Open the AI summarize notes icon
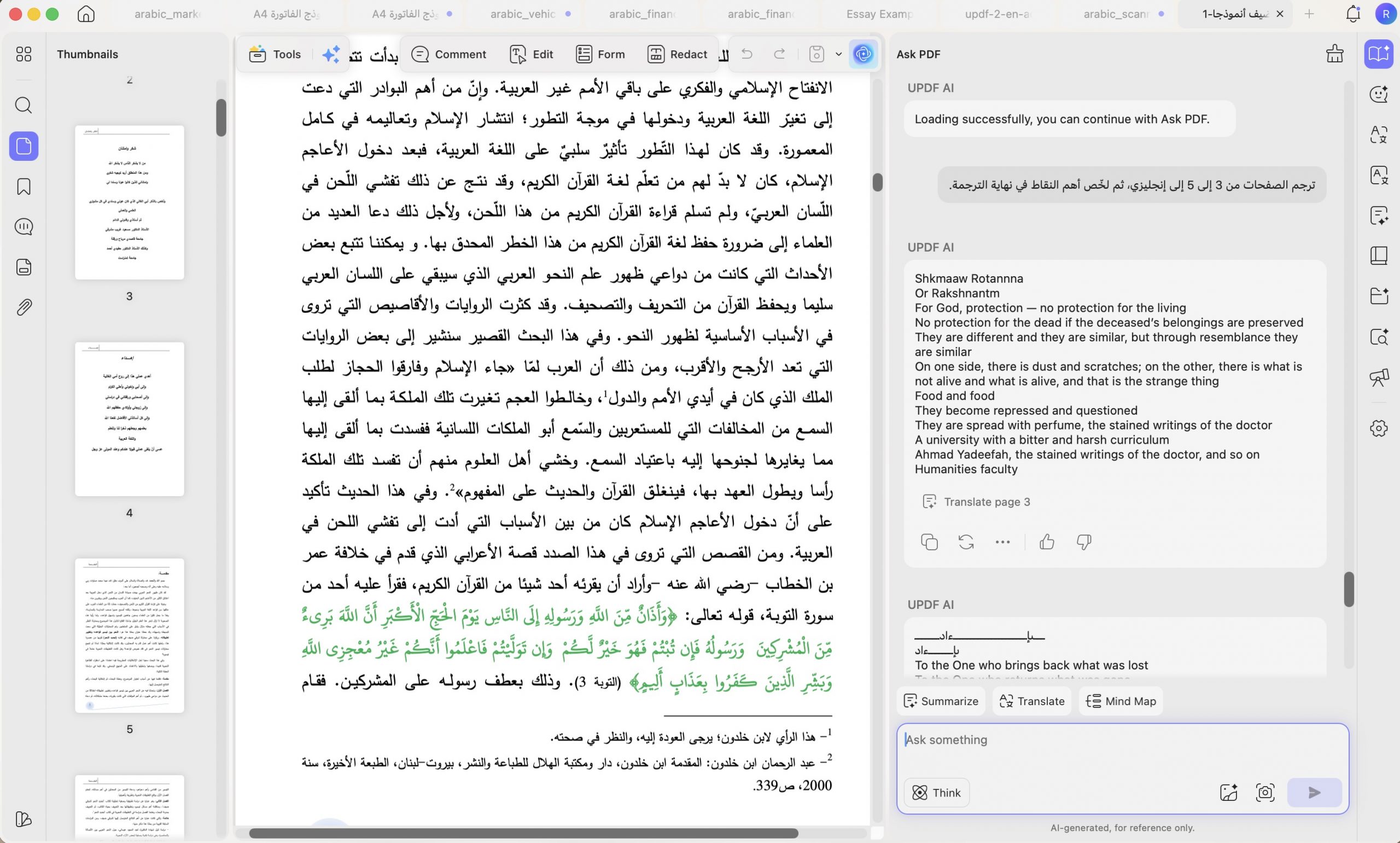The image size is (1400, 843). pos(1379,216)
